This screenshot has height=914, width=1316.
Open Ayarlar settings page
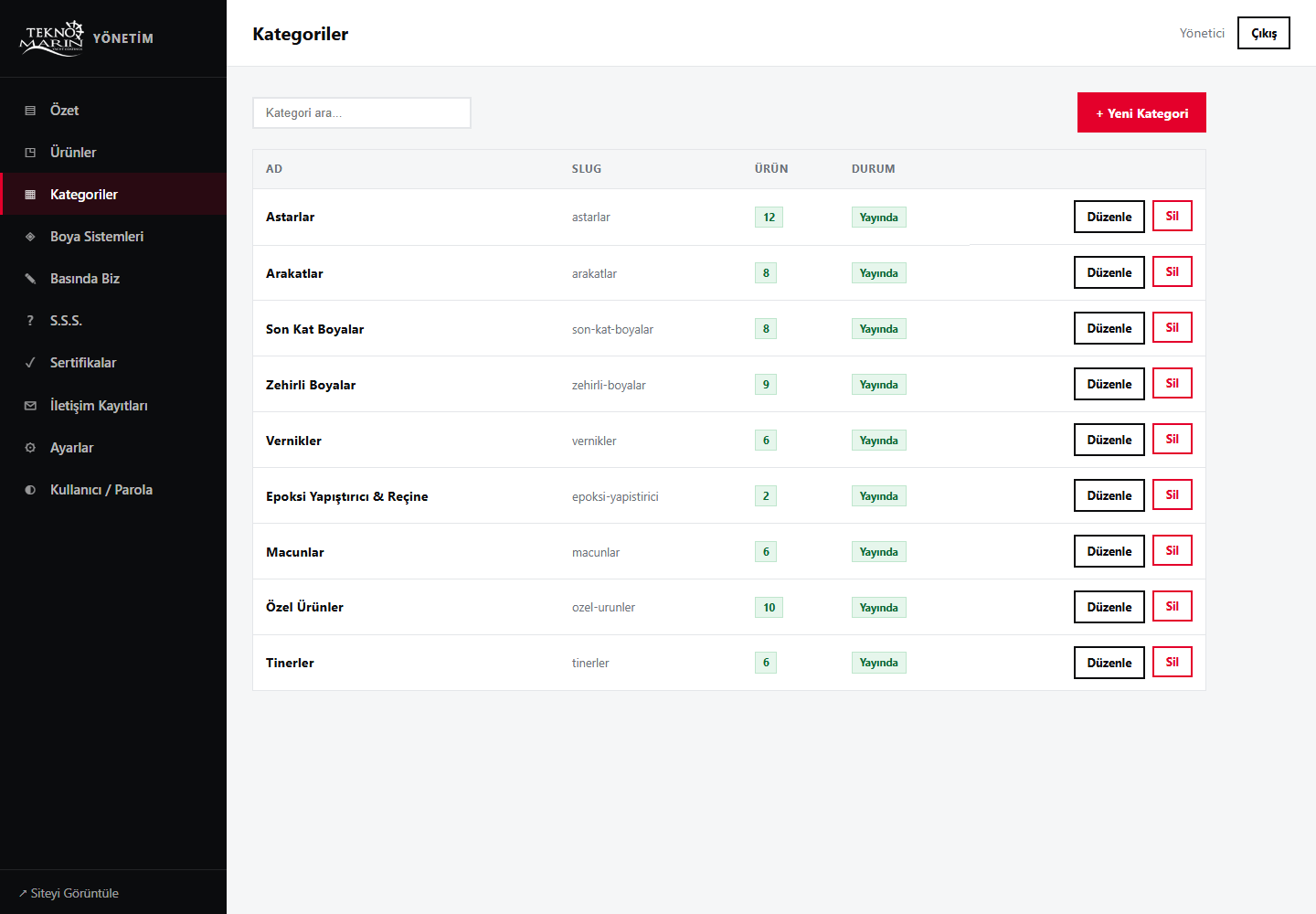(113, 448)
